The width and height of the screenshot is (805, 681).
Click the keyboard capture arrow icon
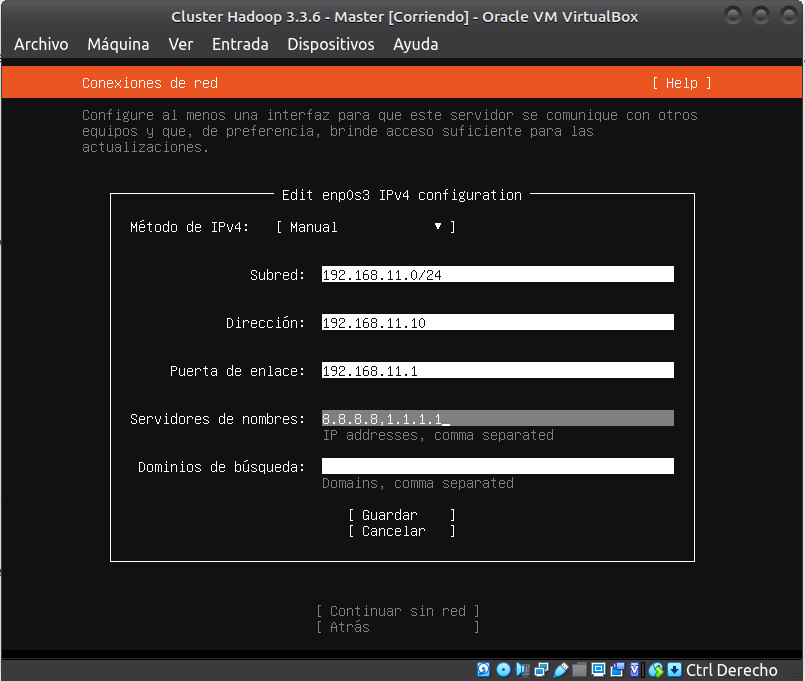pyautogui.click(x=674, y=670)
